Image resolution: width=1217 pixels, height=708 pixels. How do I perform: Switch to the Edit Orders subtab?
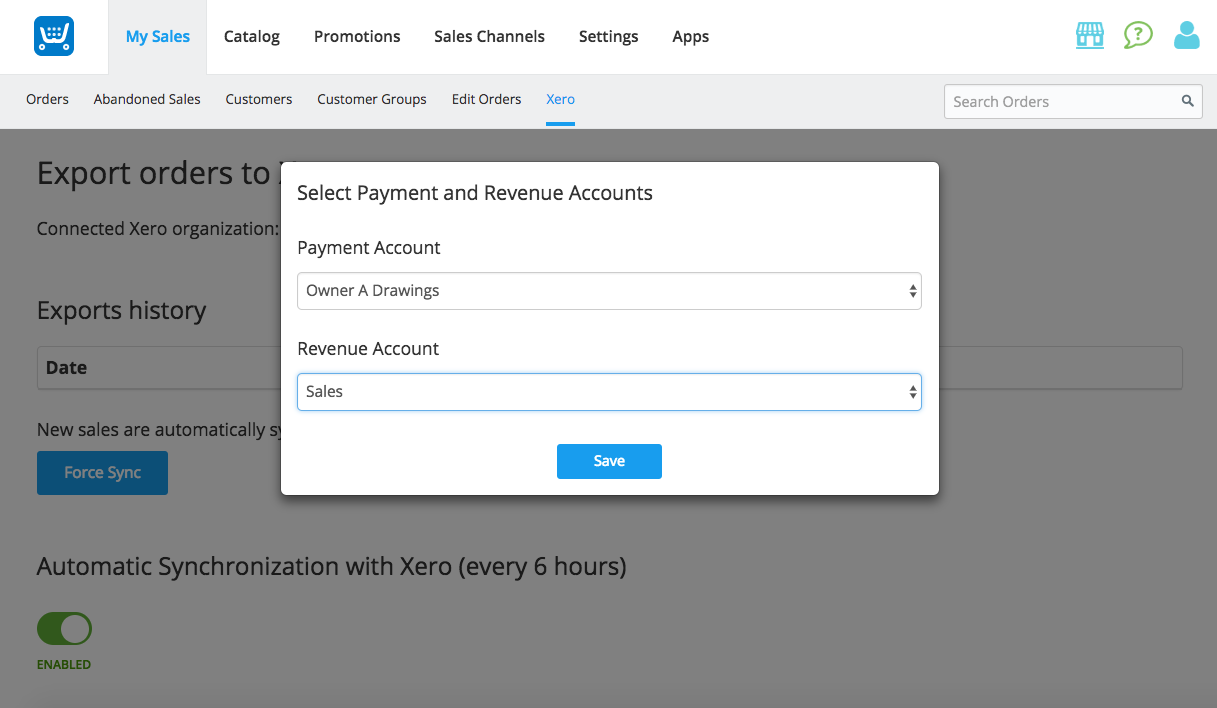pos(487,99)
